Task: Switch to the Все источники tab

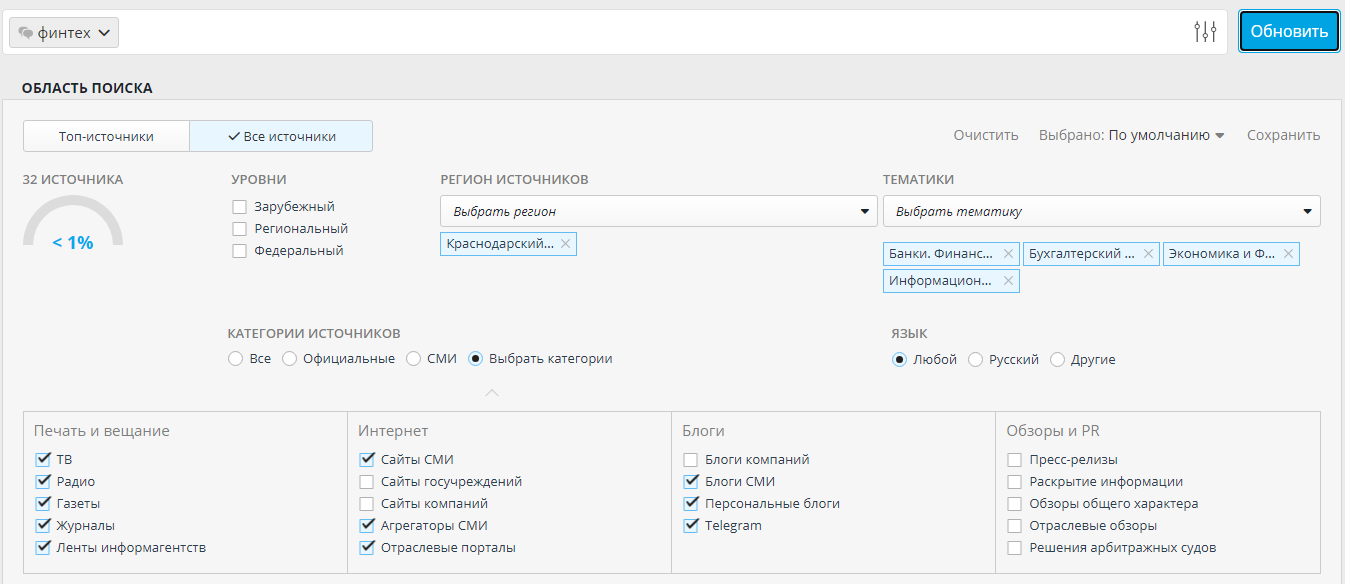Action: pos(281,136)
